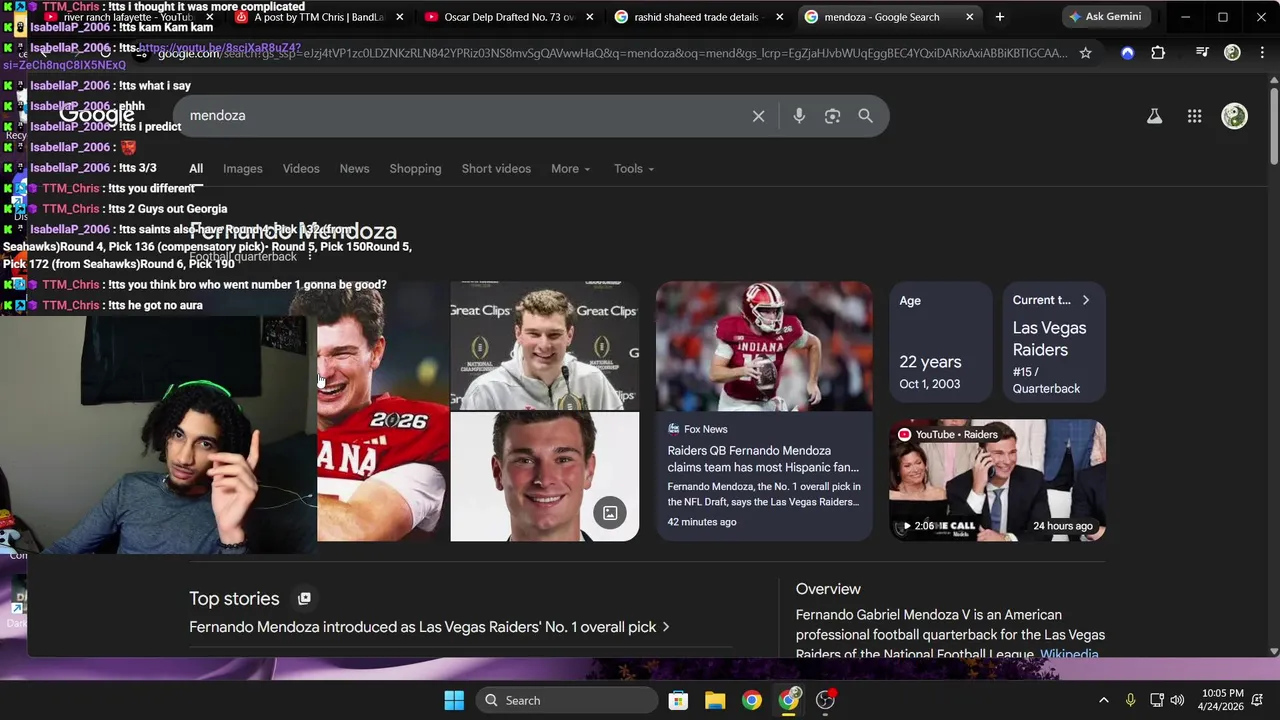
Task: Select the Shopping search filter
Action: pyautogui.click(x=415, y=169)
